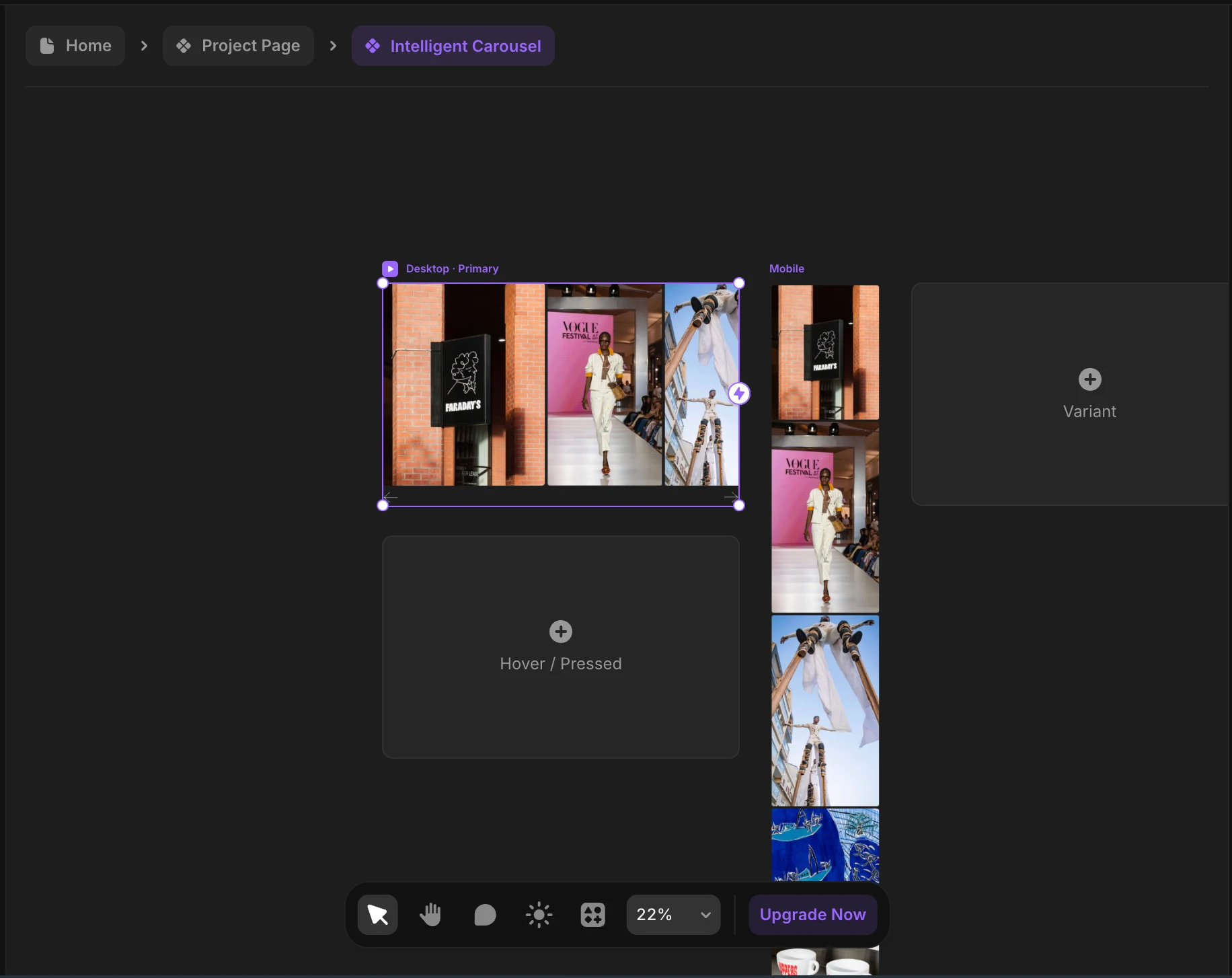Select the Intelligent Carousel breadcrumb
The width and height of the screenshot is (1232, 978).
[453, 46]
